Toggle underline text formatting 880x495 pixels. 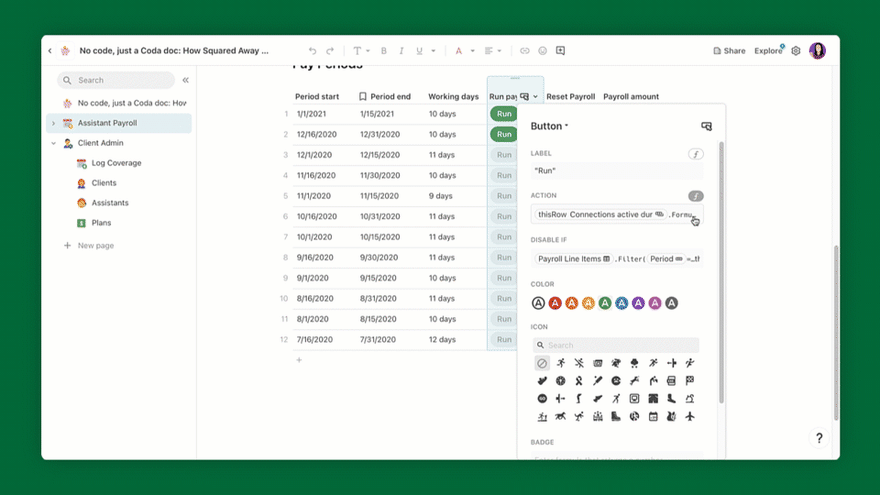click(x=419, y=51)
